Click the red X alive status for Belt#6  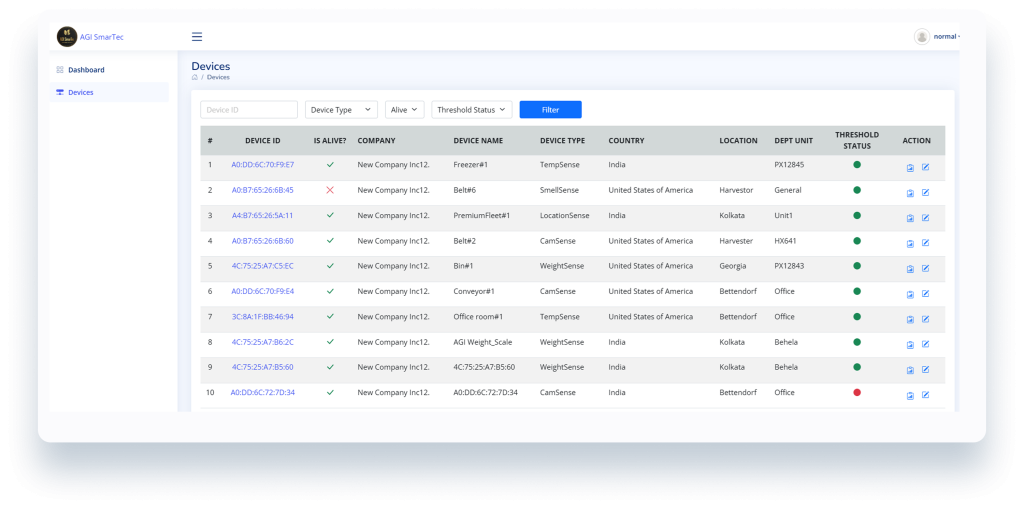point(330,190)
